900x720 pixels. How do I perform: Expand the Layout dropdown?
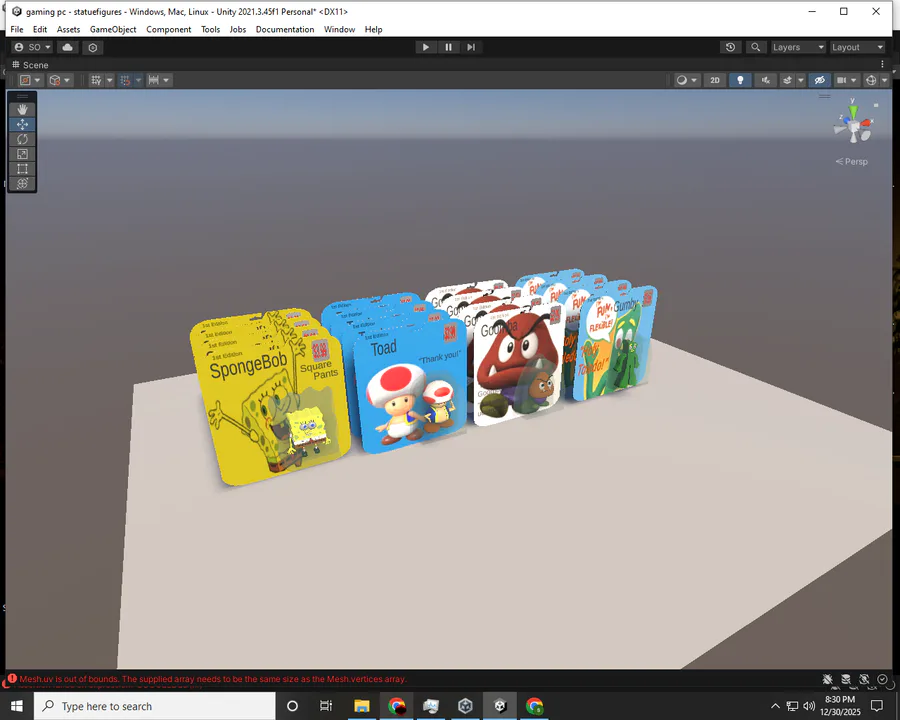(x=858, y=47)
